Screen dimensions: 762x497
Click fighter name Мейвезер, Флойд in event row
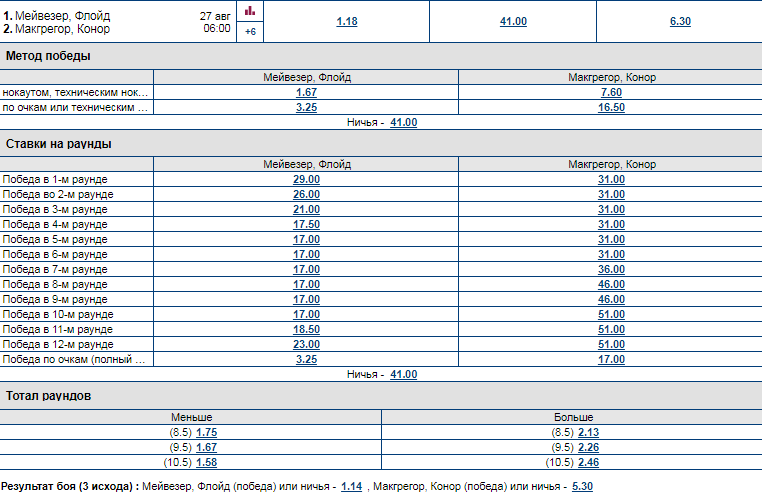[63, 16]
